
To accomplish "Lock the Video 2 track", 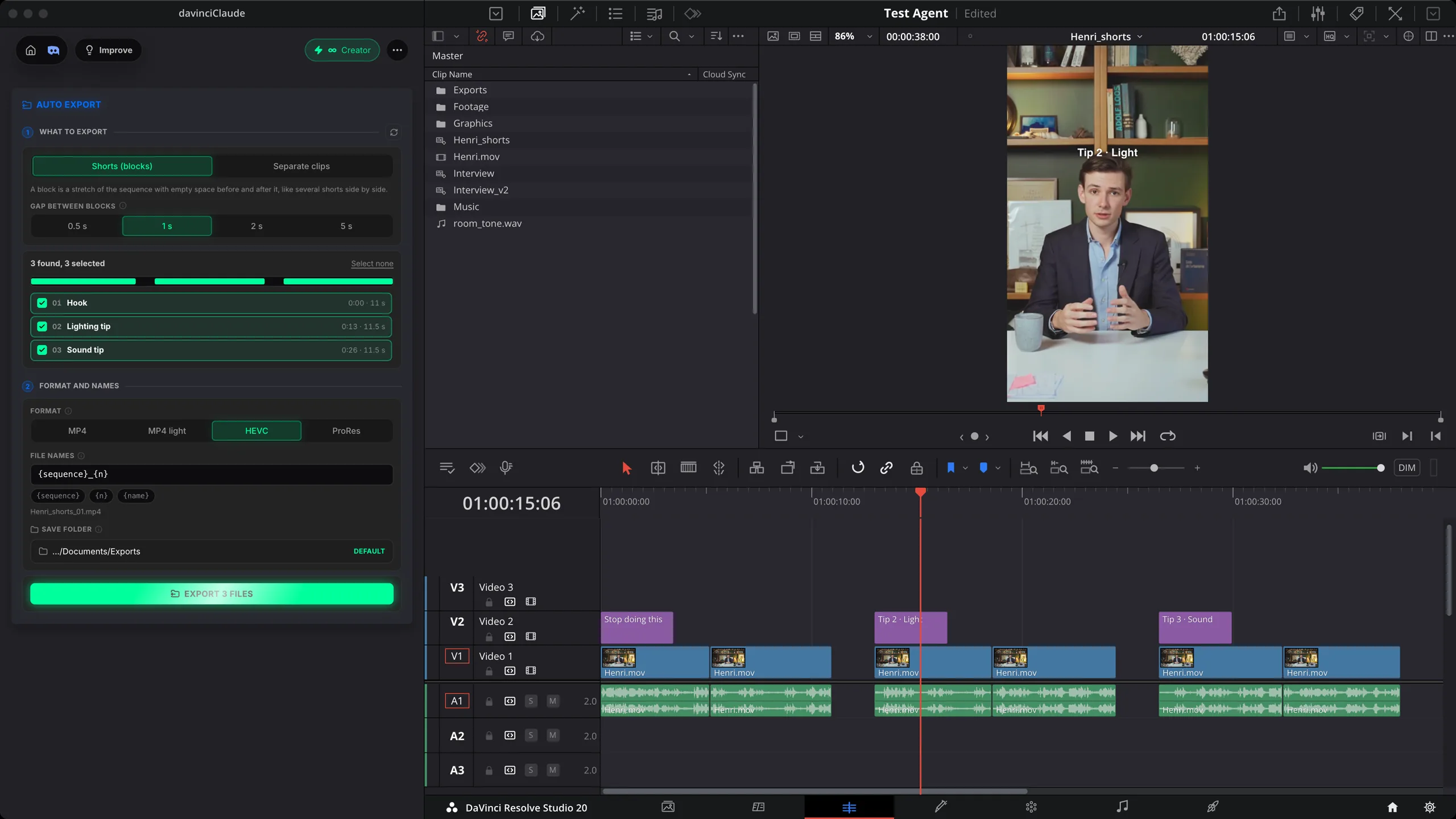I will click(x=489, y=636).
